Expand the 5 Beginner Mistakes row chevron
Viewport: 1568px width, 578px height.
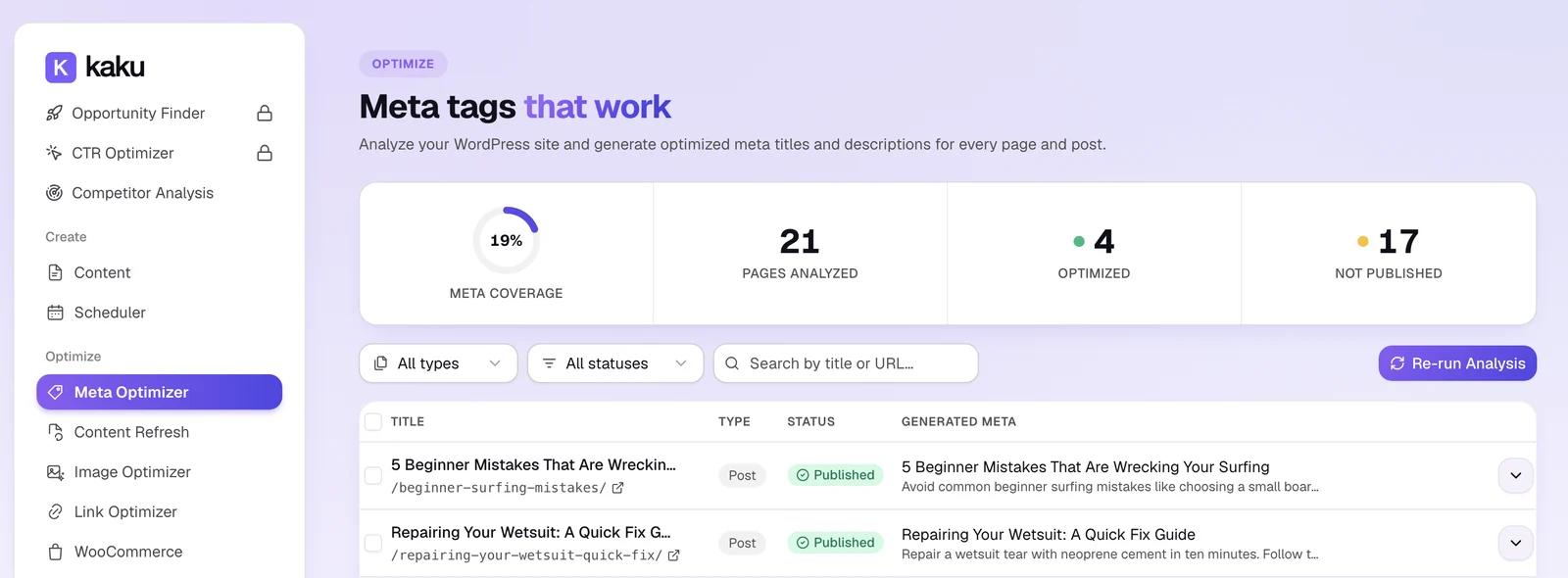pos(1516,476)
